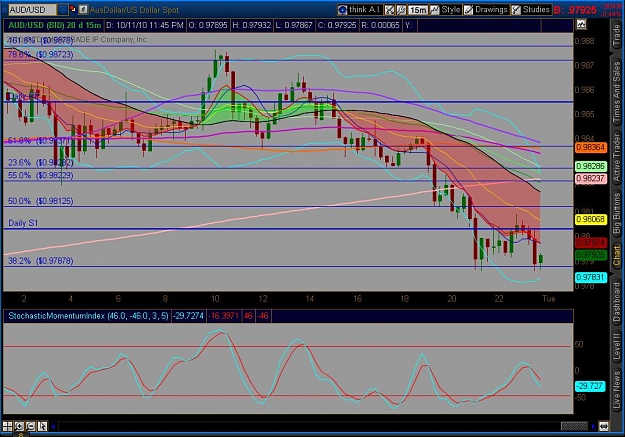This screenshot has height=437, width=625.
Task: Click the 78.6% ($0.98723) Fibonacci label
Action: pos(40,54)
